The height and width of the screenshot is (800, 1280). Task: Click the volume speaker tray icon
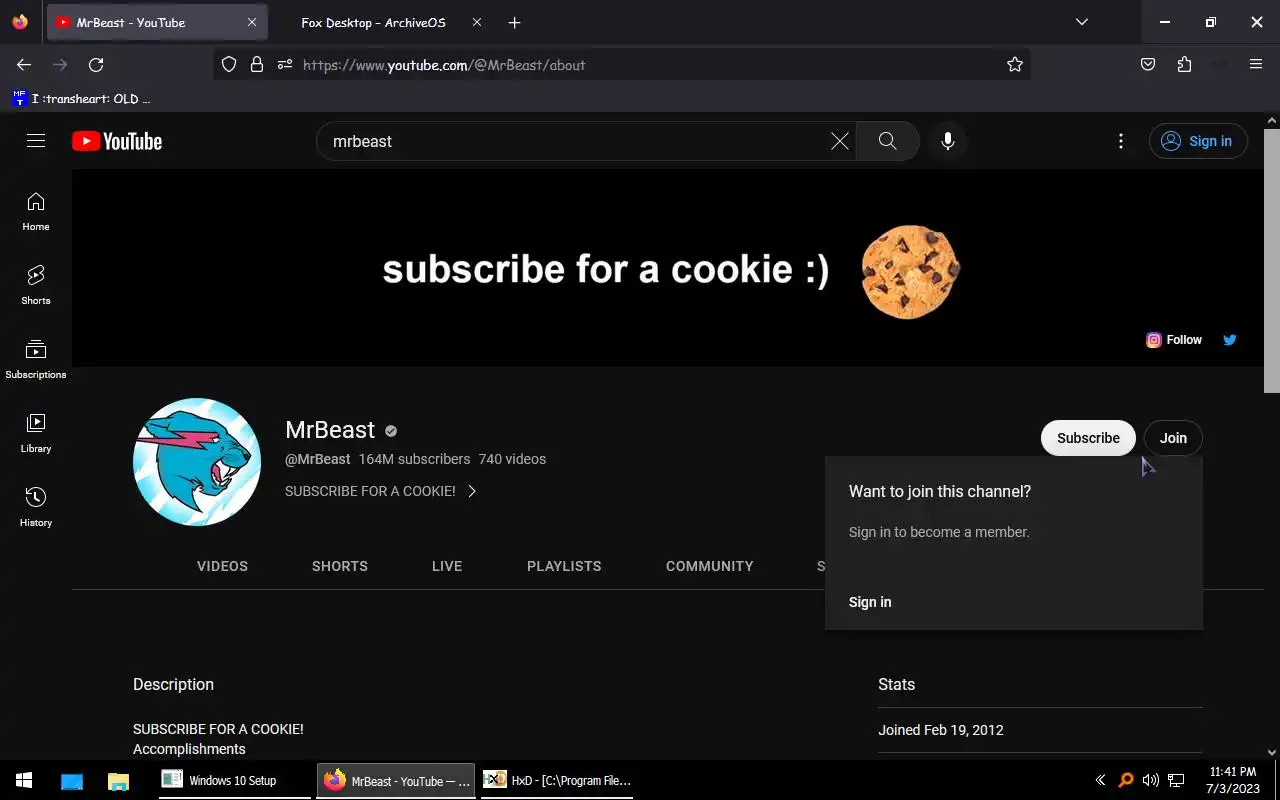click(1151, 780)
